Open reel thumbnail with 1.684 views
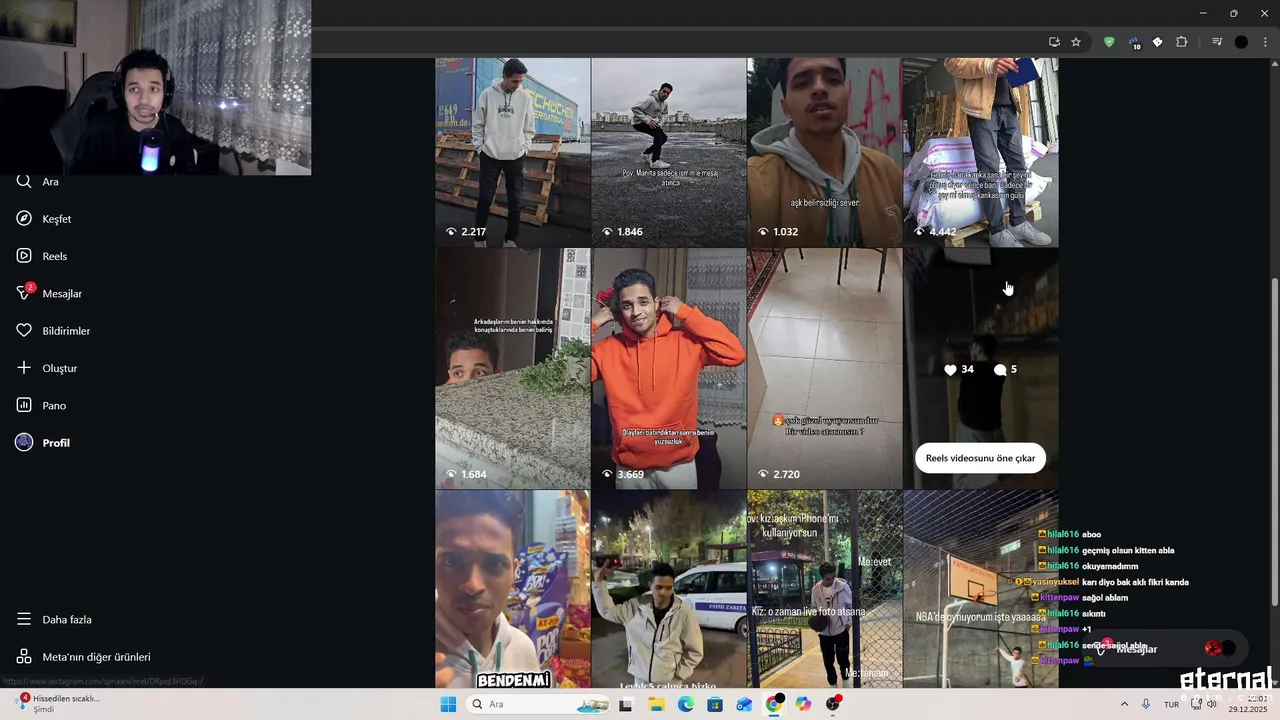 click(x=512, y=368)
